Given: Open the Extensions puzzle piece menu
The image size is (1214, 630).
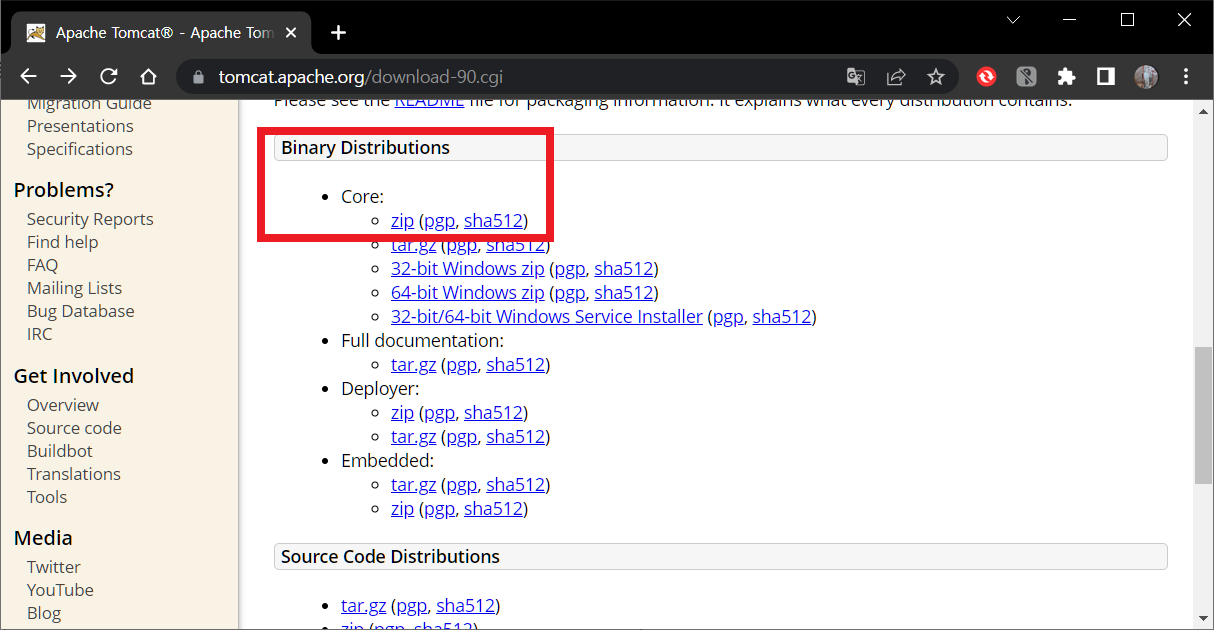Looking at the screenshot, I should [x=1066, y=76].
